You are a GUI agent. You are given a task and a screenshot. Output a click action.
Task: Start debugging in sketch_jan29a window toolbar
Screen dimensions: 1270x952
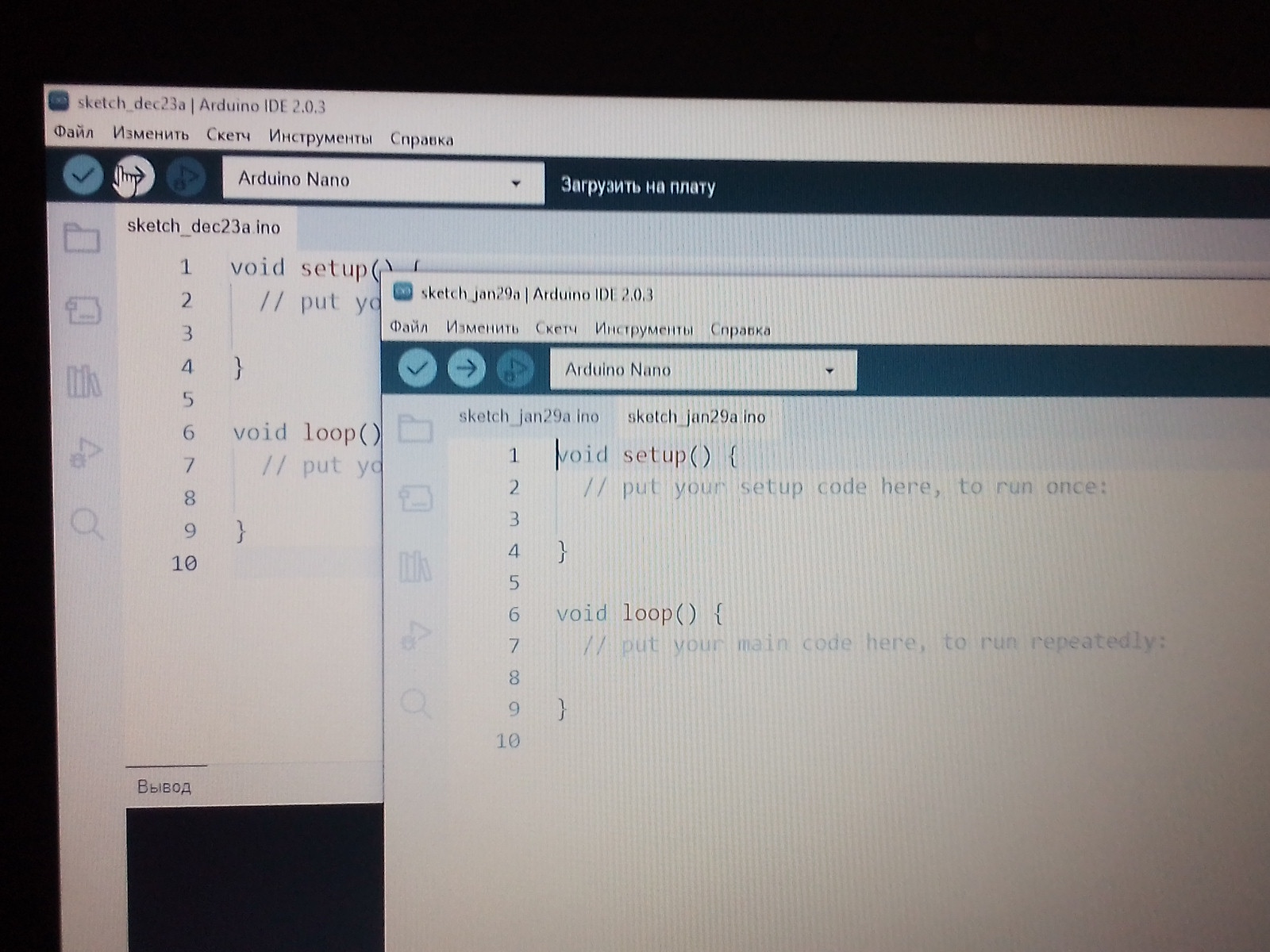click(515, 369)
